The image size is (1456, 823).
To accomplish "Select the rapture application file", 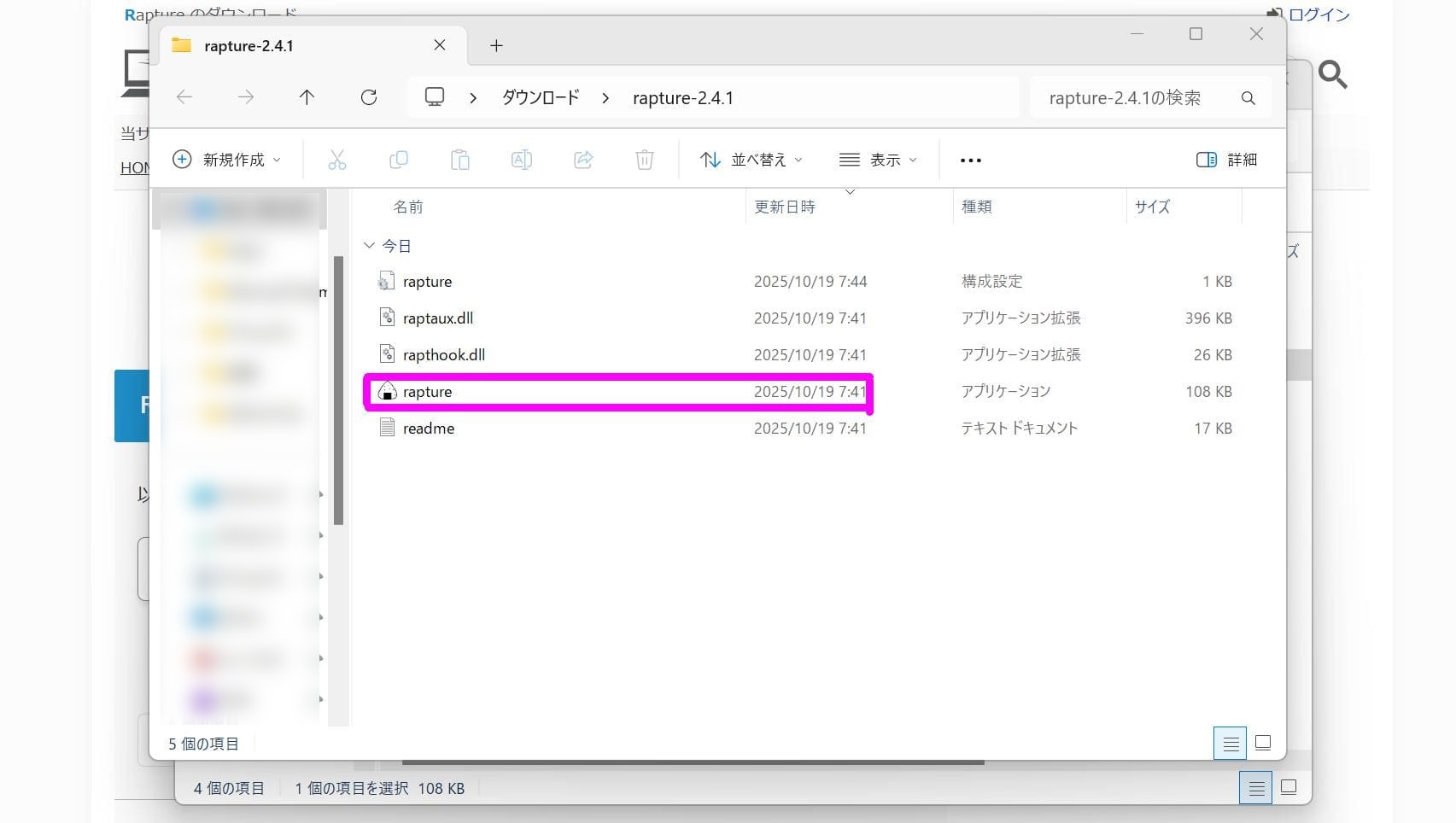I will 428,392.
